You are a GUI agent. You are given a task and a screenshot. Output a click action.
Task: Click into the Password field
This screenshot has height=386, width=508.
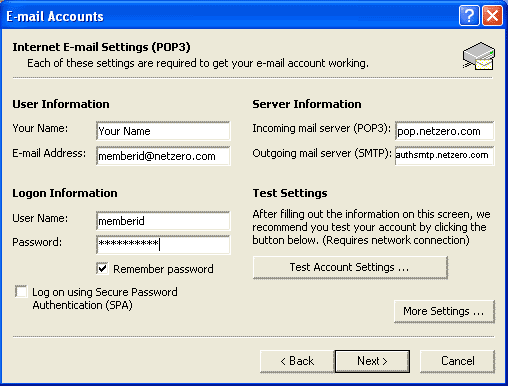point(163,245)
